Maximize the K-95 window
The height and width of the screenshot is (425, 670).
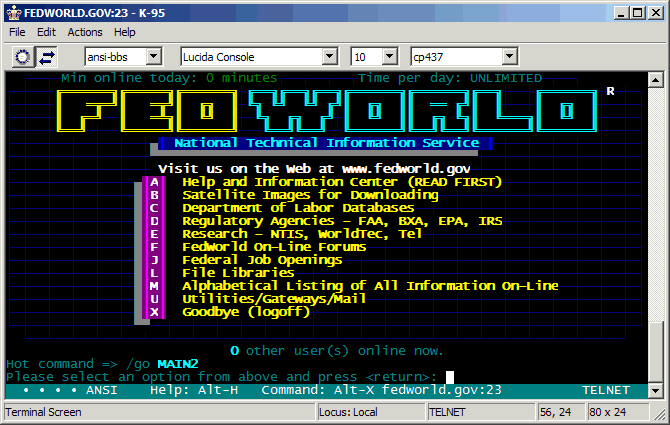[x=637, y=13]
